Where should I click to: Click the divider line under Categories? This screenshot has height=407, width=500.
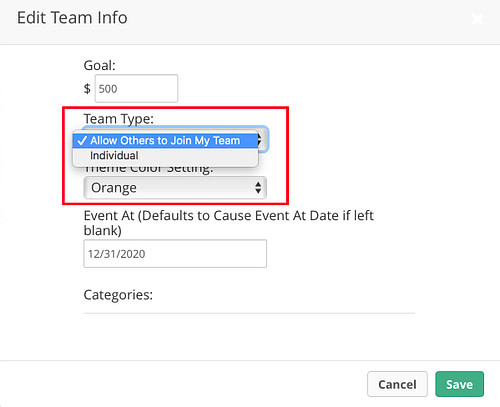coord(249,313)
